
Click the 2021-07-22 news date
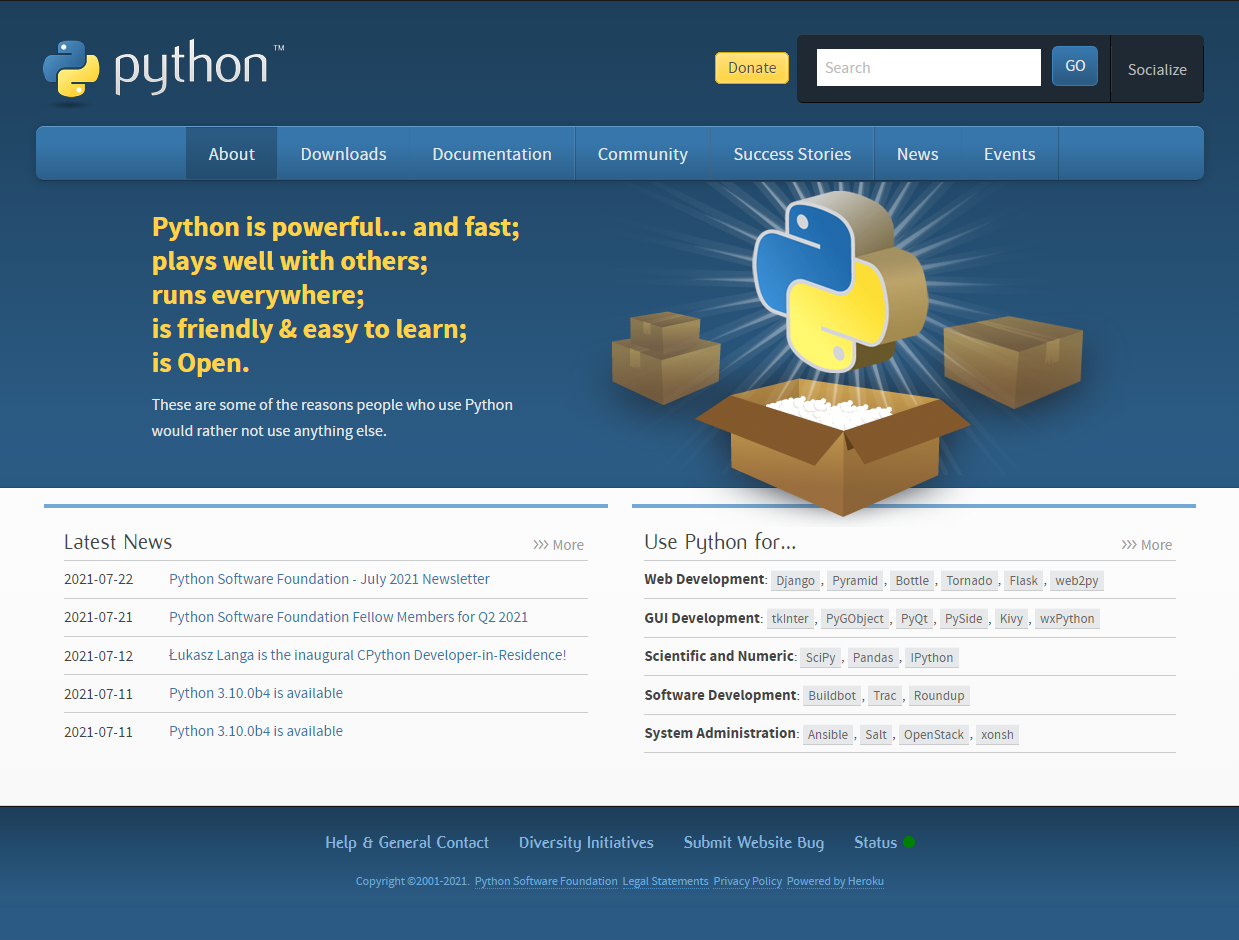[98, 579]
